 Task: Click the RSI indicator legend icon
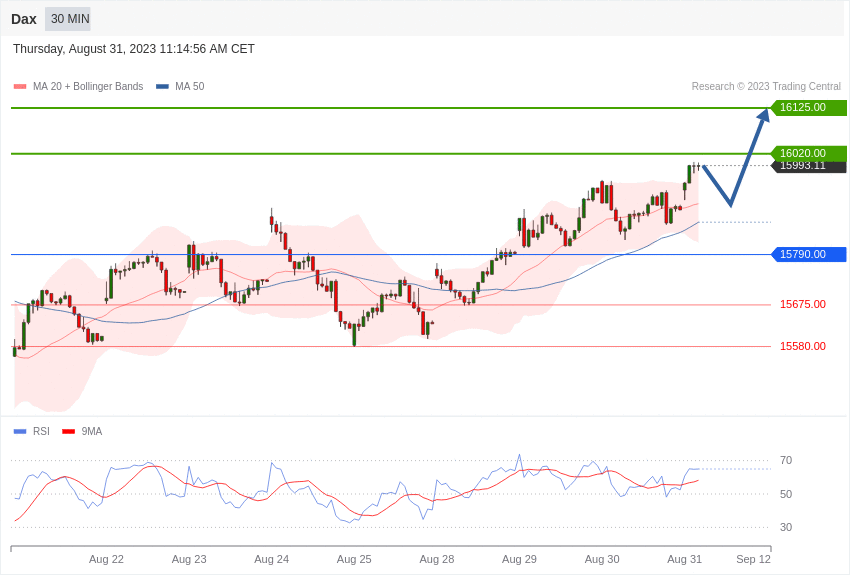point(18,431)
